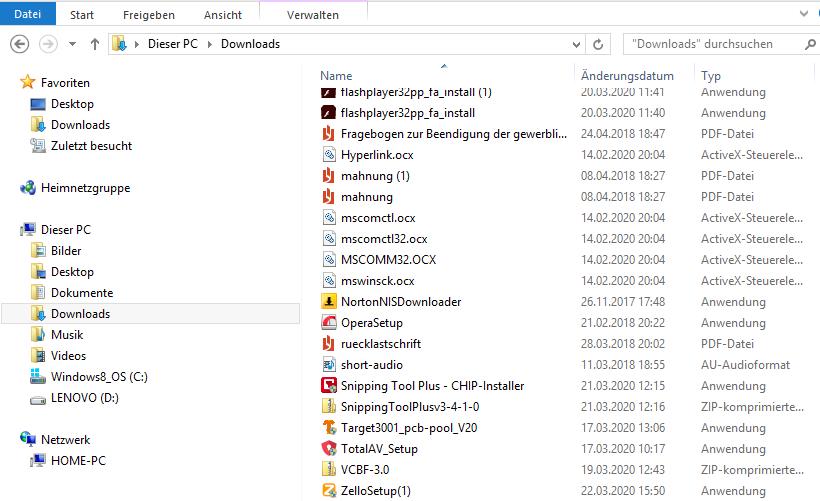
Task: Open Zuletzt besucht in sidebar
Action: [x=91, y=146]
